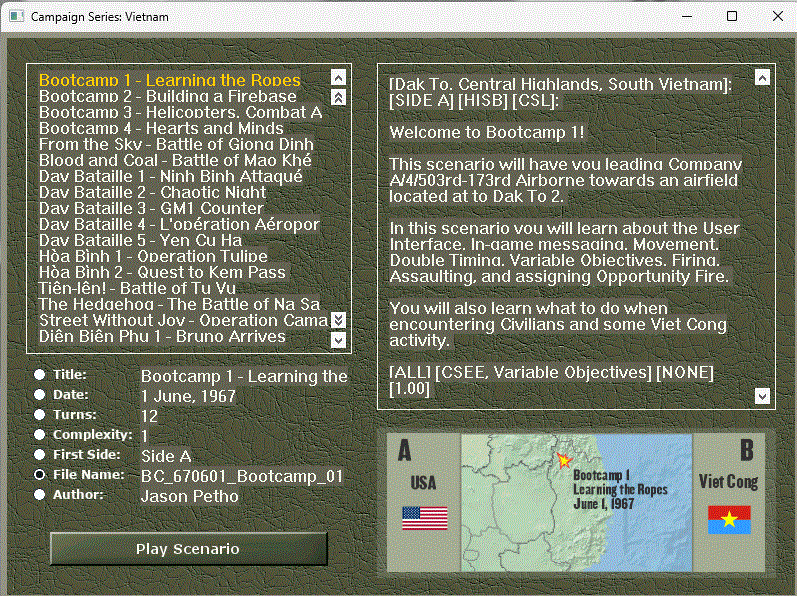Select The Hedgehog - The Battle of Na Sa

click(179, 304)
